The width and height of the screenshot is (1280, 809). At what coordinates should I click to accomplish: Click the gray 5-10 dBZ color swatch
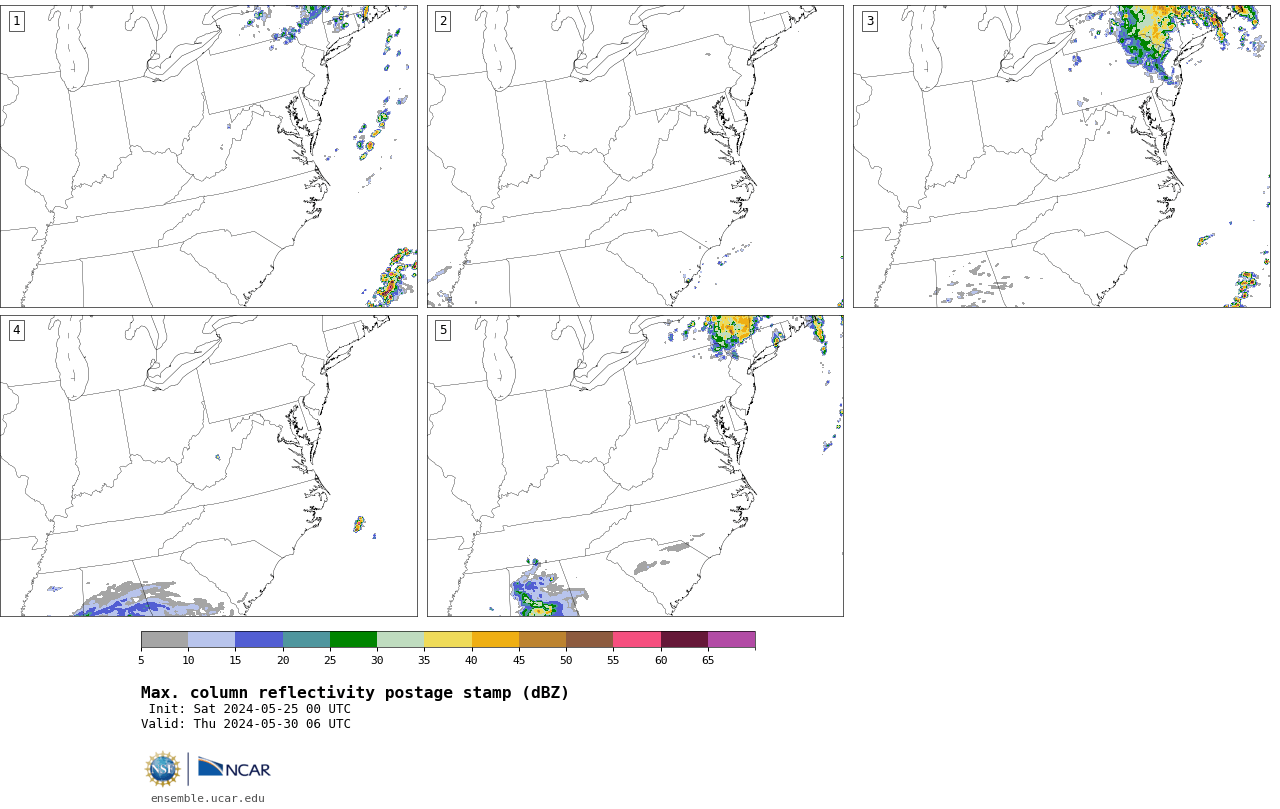tap(164, 640)
